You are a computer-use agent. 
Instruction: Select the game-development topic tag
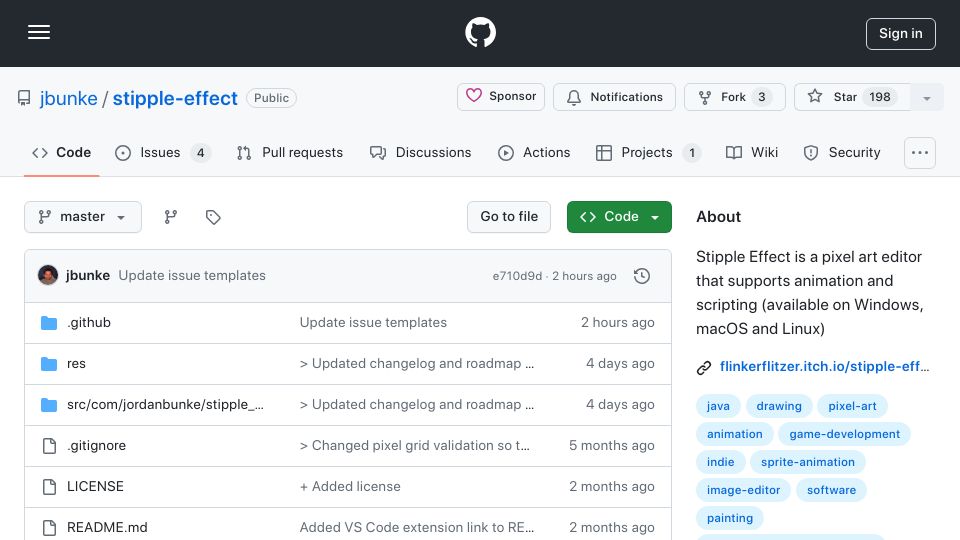click(844, 434)
